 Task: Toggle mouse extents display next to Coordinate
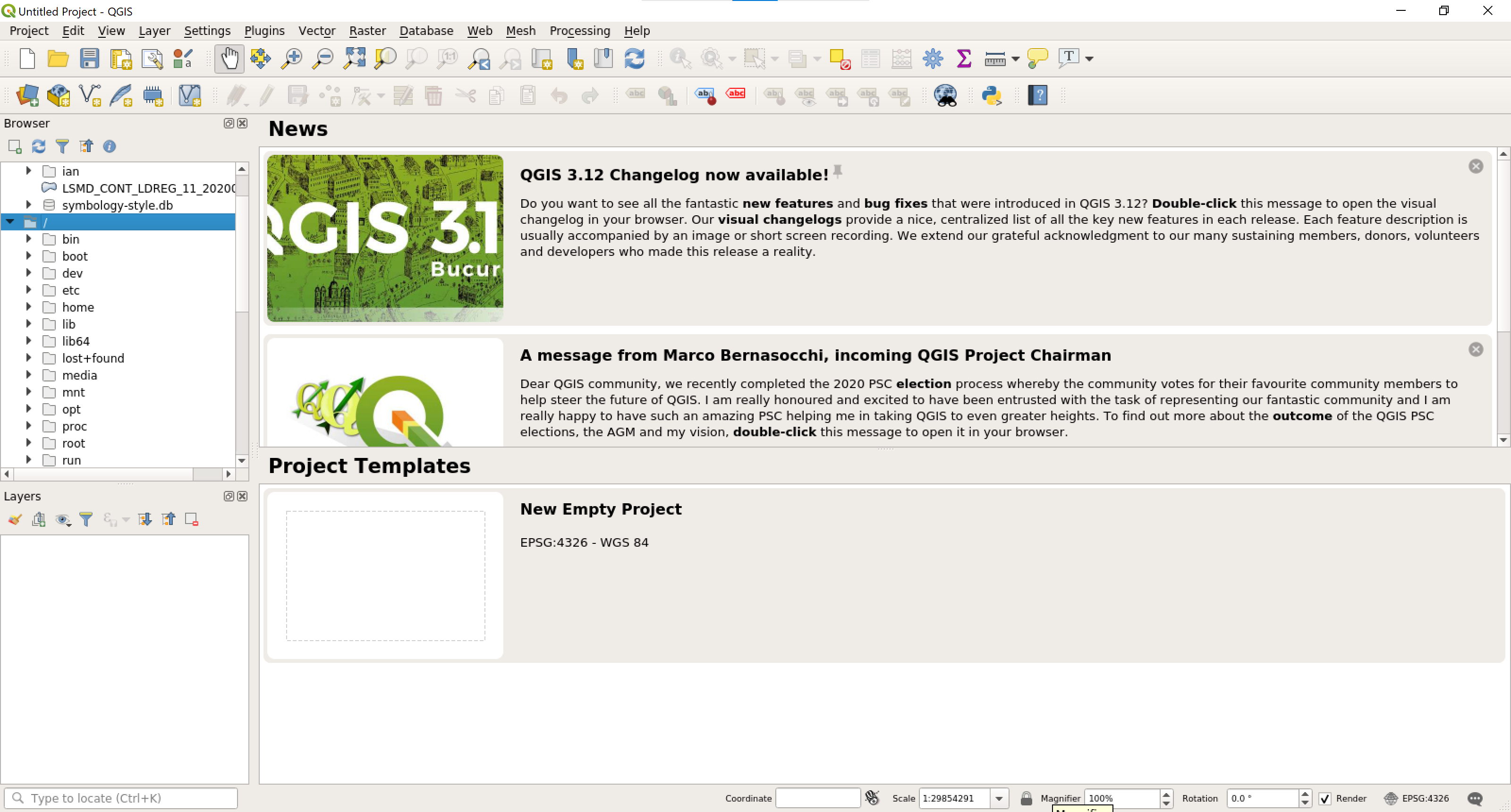(x=872, y=798)
